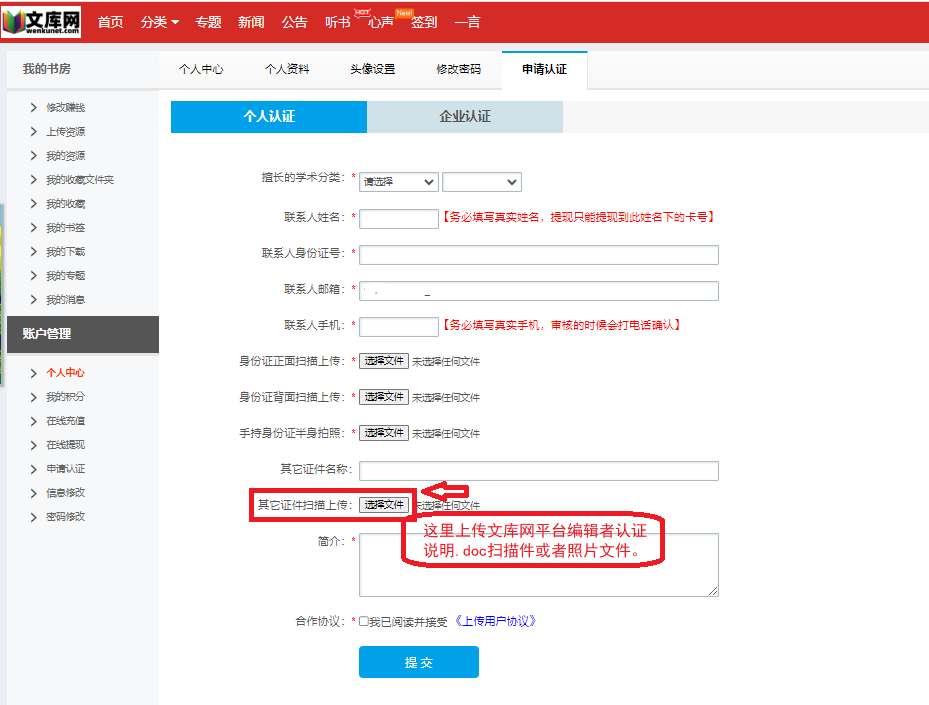Screen dimensions: 929x705
Task: Click the chevron beside 我的下载
Action: coord(34,251)
